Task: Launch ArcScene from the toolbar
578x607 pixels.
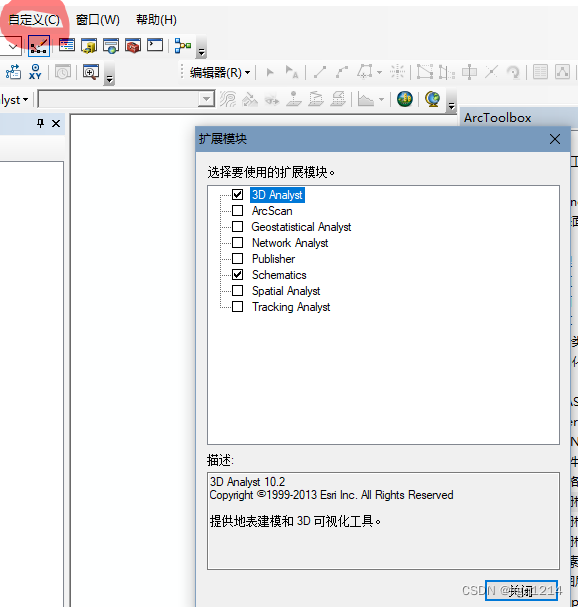Action: point(405,99)
